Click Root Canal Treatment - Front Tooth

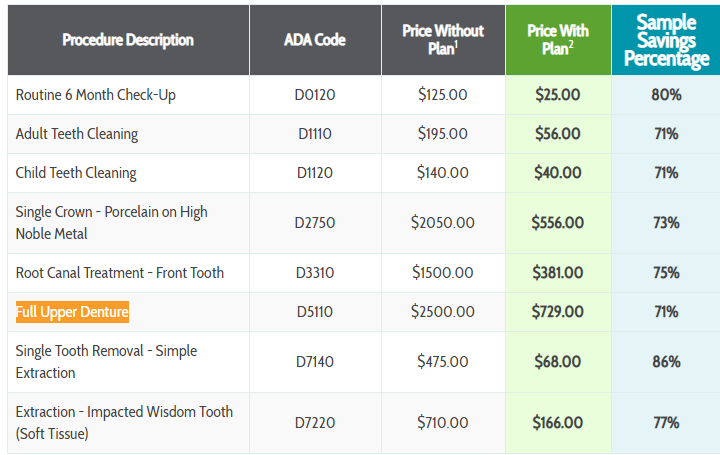click(120, 273)
